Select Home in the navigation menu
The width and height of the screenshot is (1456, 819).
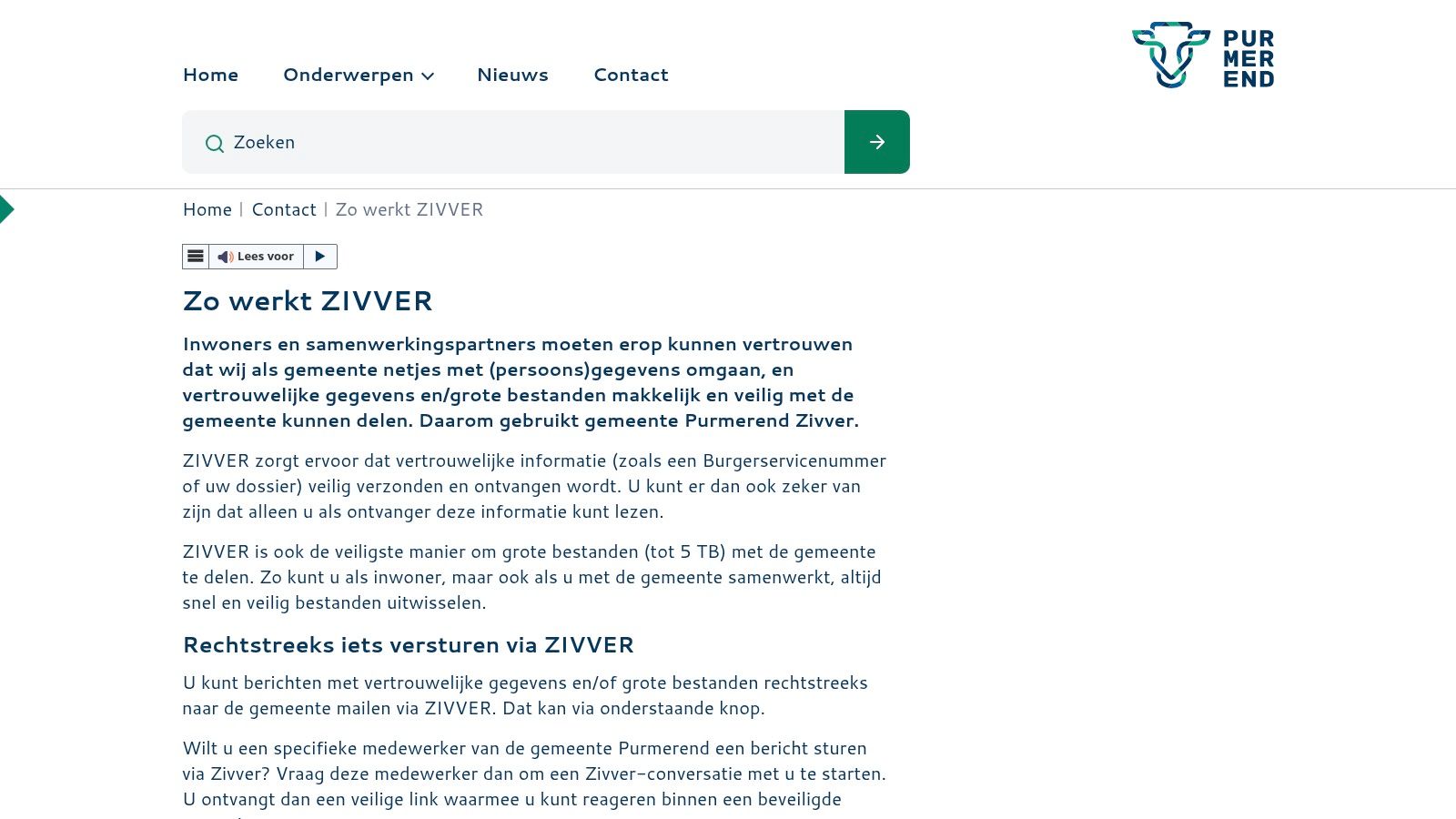(x=210, y=75)
